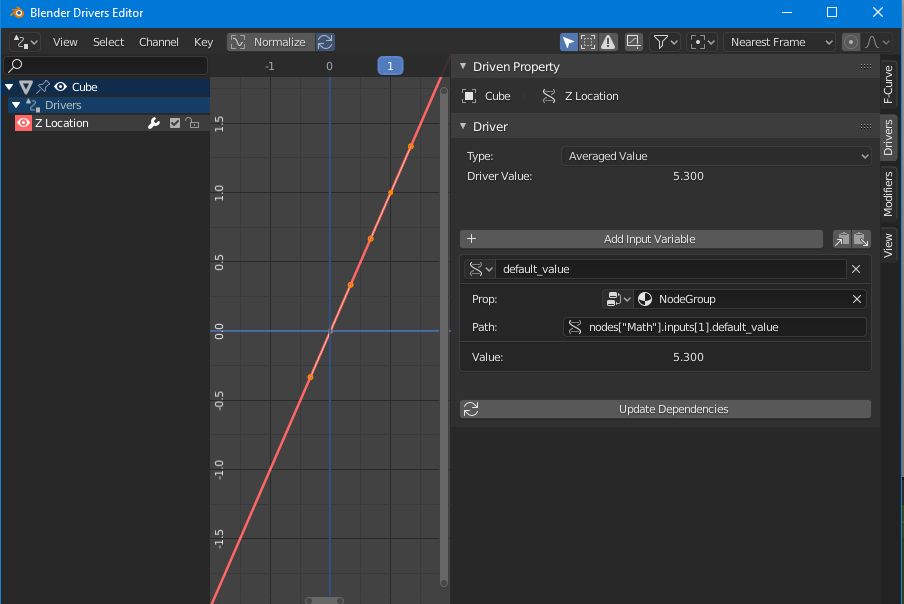Collapse the Driven Property panel
The width and height of the screenshot is (904, 604).
coord(463,66)
